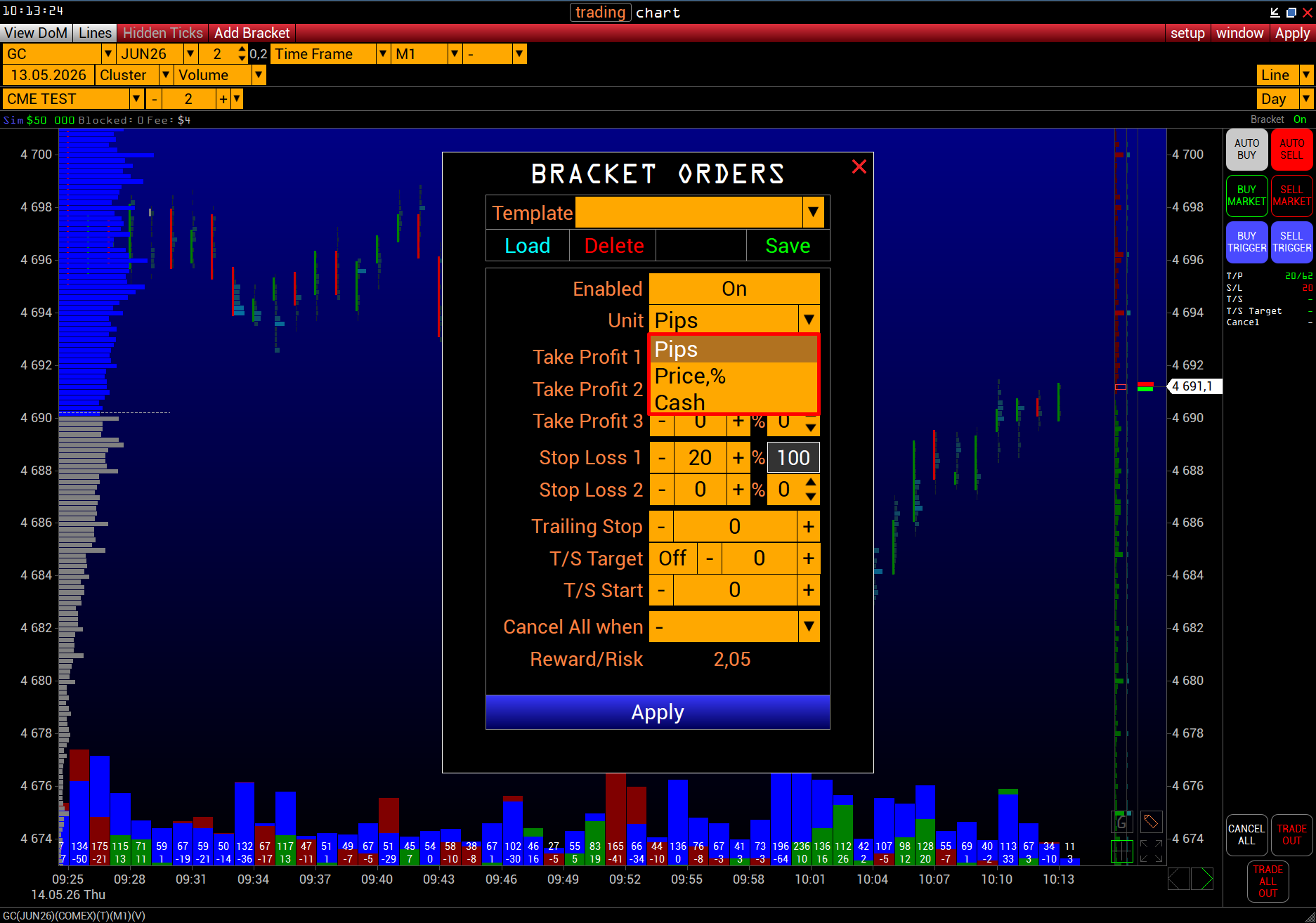Toggle AUTO BUY button
Image resolution: width=1316 pixels, height=923 pixels.
pyautogui.click(x=1246, y=149)
